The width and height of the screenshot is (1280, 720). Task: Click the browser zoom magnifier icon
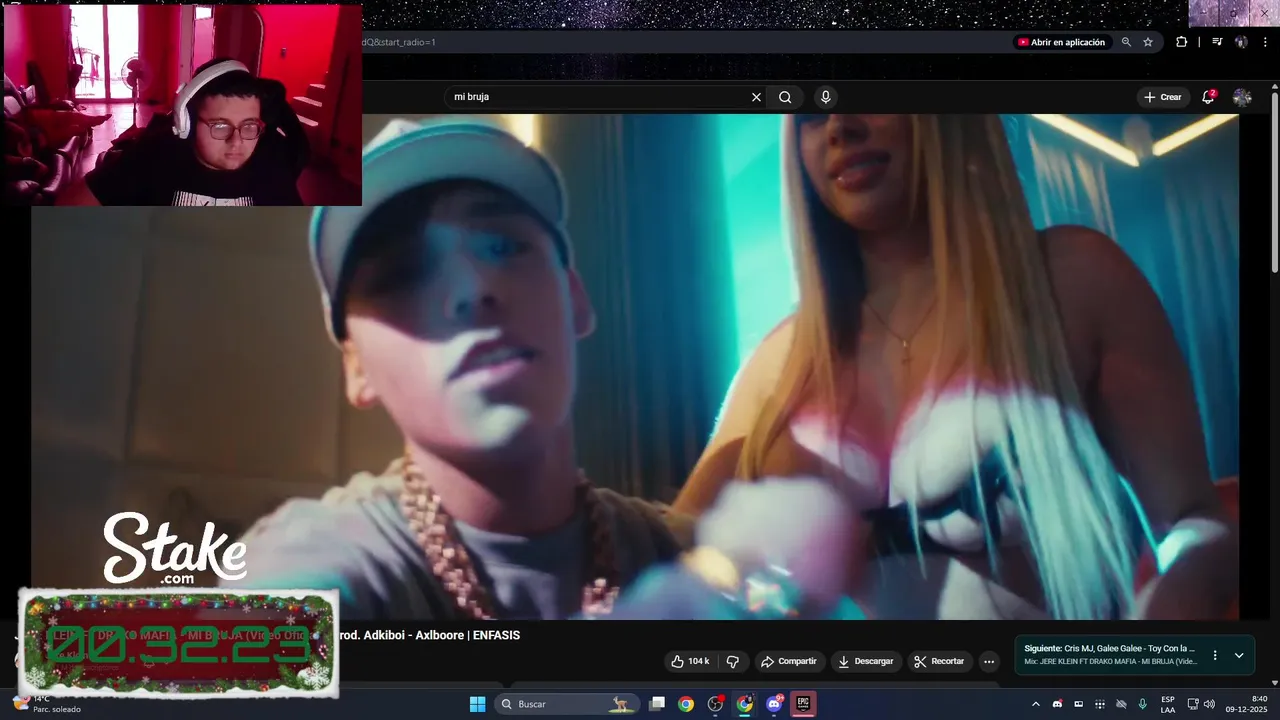click(1126, 42)
